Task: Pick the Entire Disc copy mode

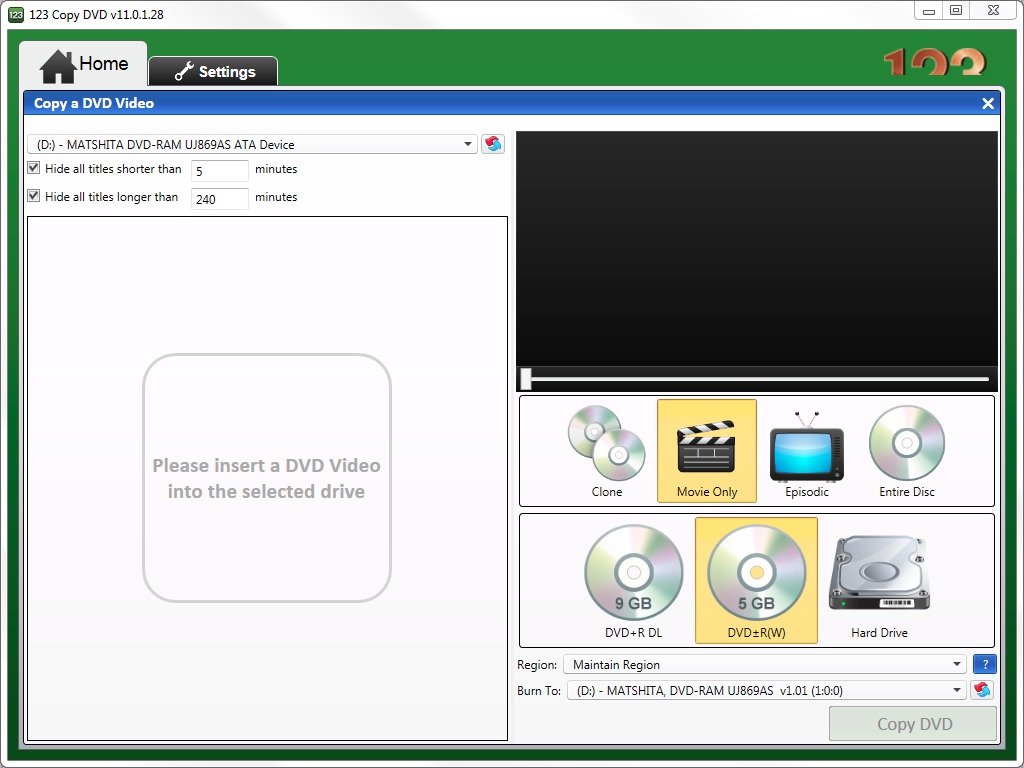Action: (x=906, y=451)
